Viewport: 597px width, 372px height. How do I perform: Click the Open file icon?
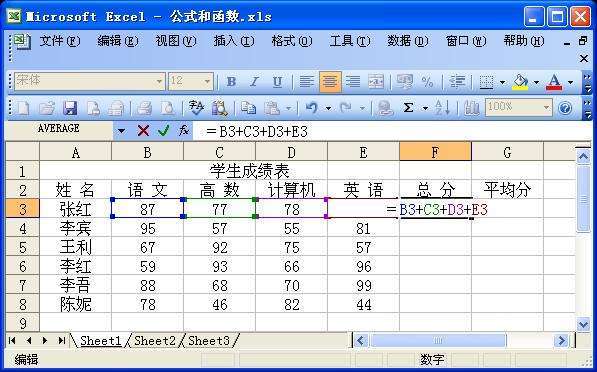[46, 109]
